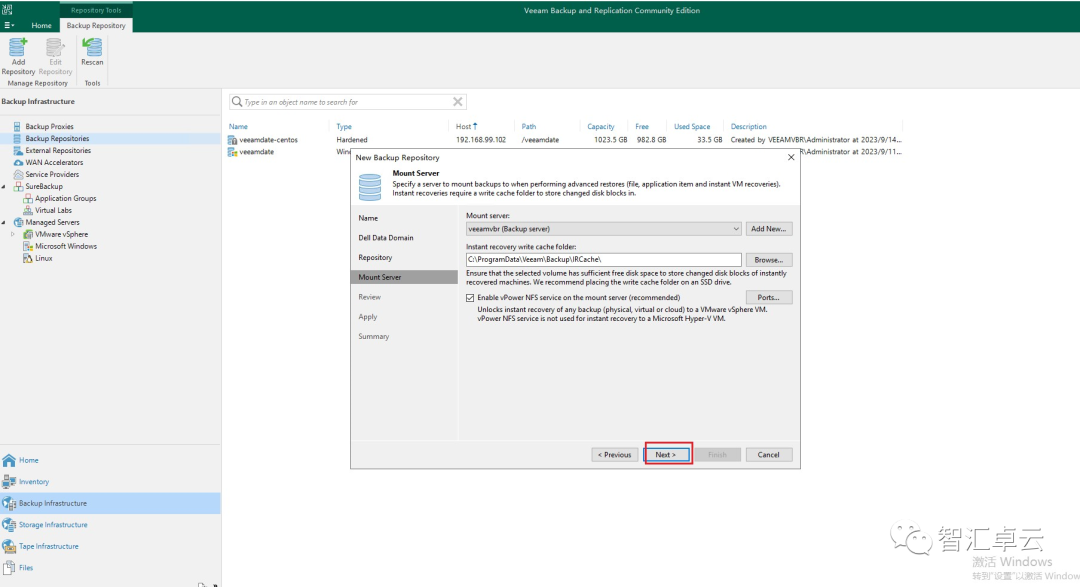Sort repositories by Type column
The height and width of the screenshot is (587, 1080).
(344, 127)
